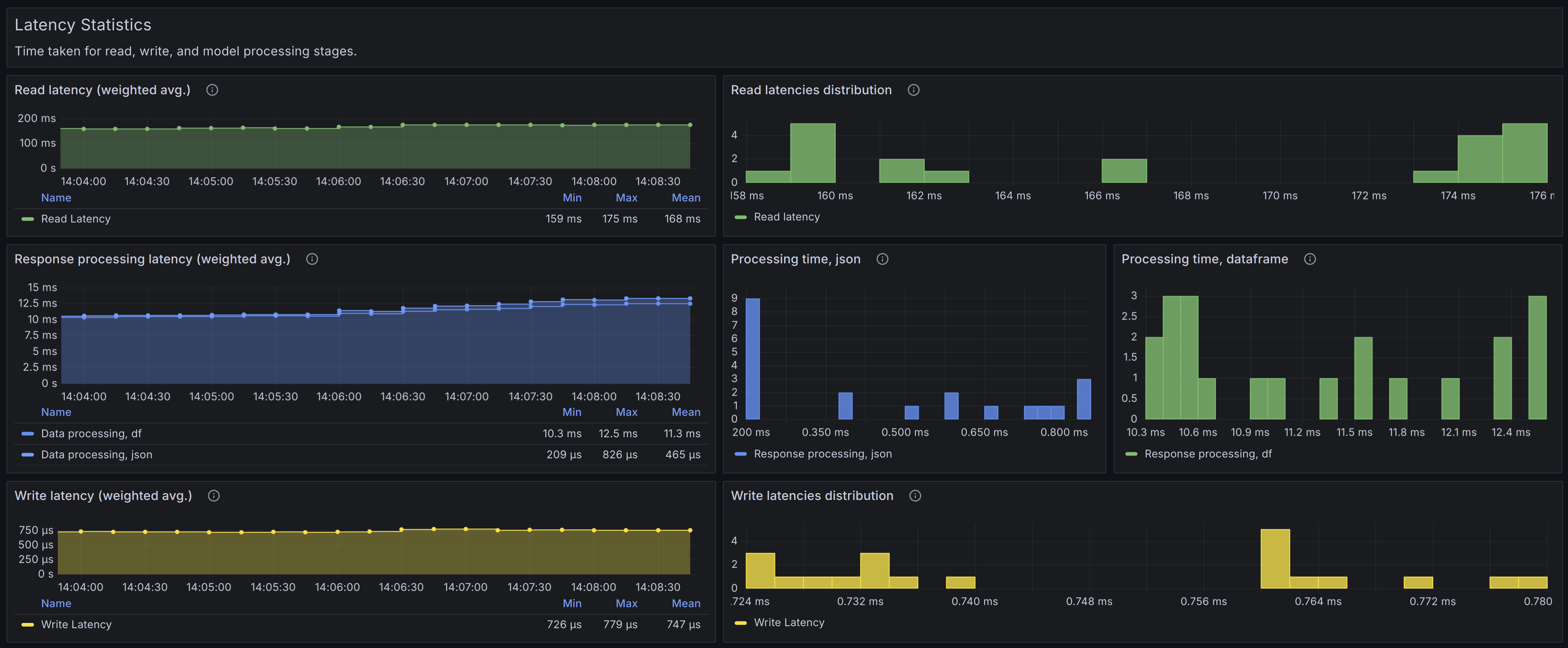Screen dimensions: 1568x648
Task: Open info icon of Response processing latency
Action: pyautogui.click(x=311, y=259)
